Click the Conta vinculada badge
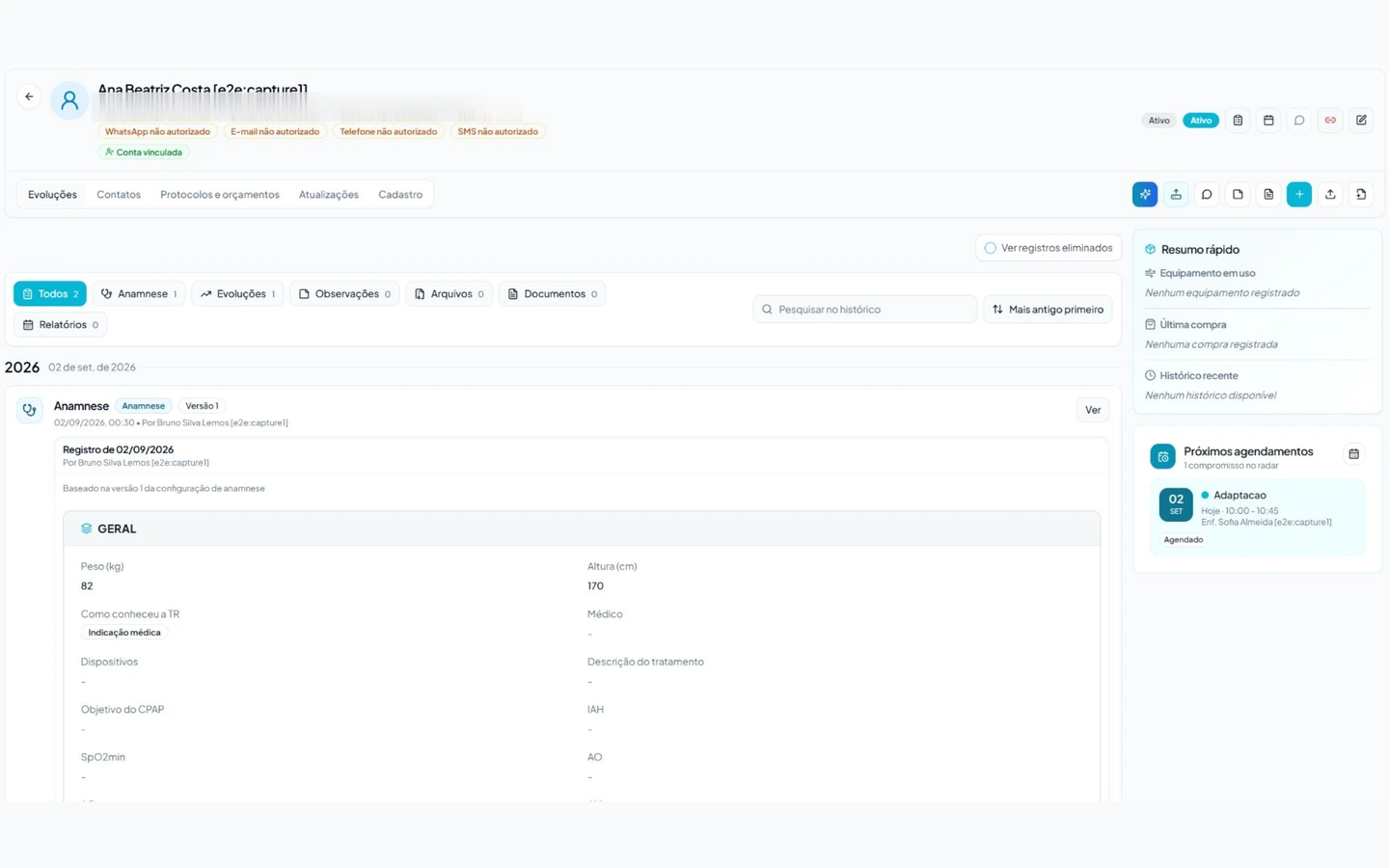The image size is (1389, 868). pos(144,152)
